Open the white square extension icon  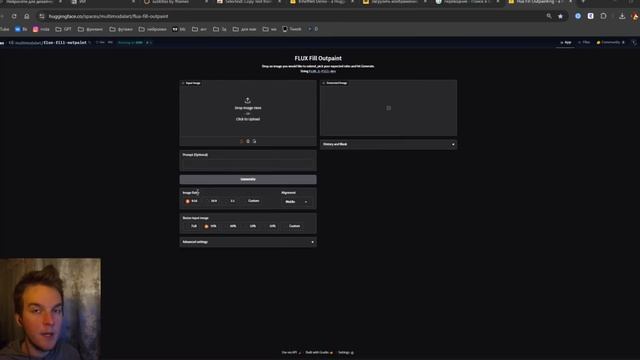tap(591, 16)
